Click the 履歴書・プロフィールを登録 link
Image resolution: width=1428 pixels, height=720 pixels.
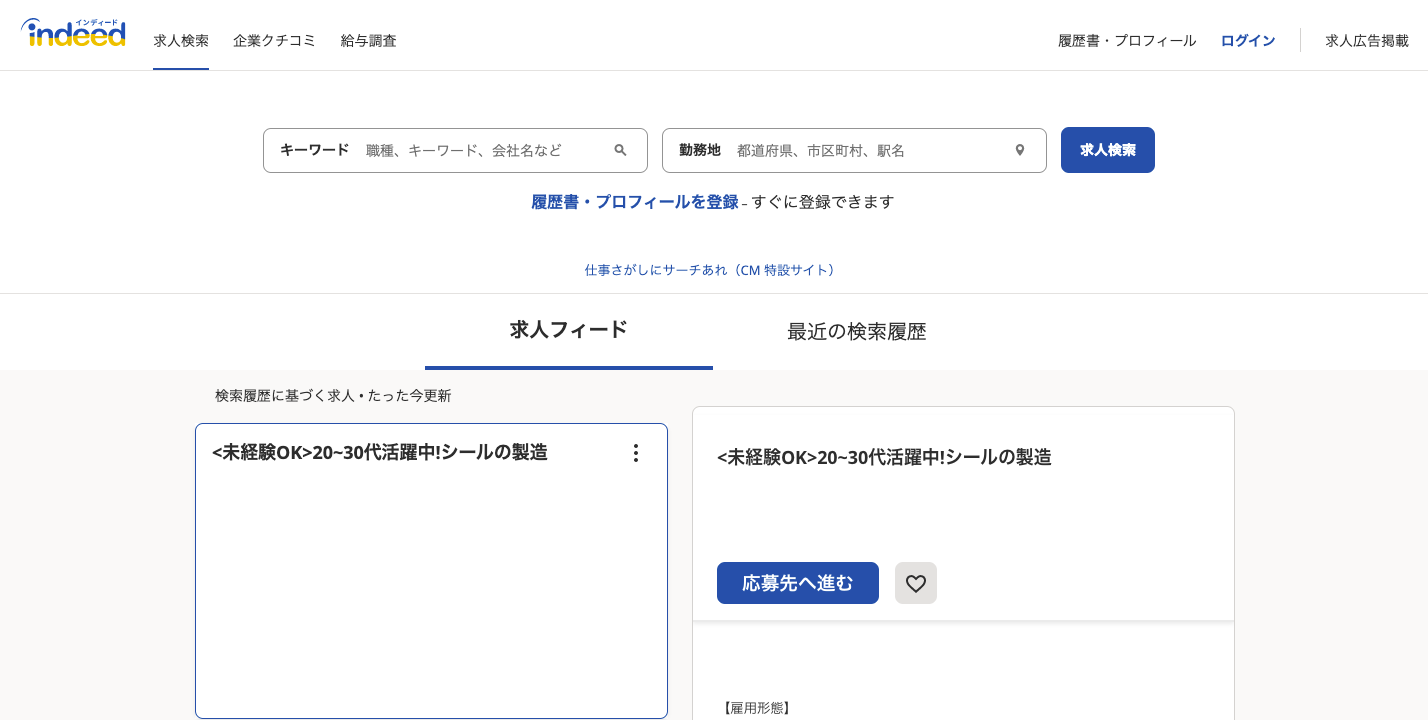click(634, 202)
